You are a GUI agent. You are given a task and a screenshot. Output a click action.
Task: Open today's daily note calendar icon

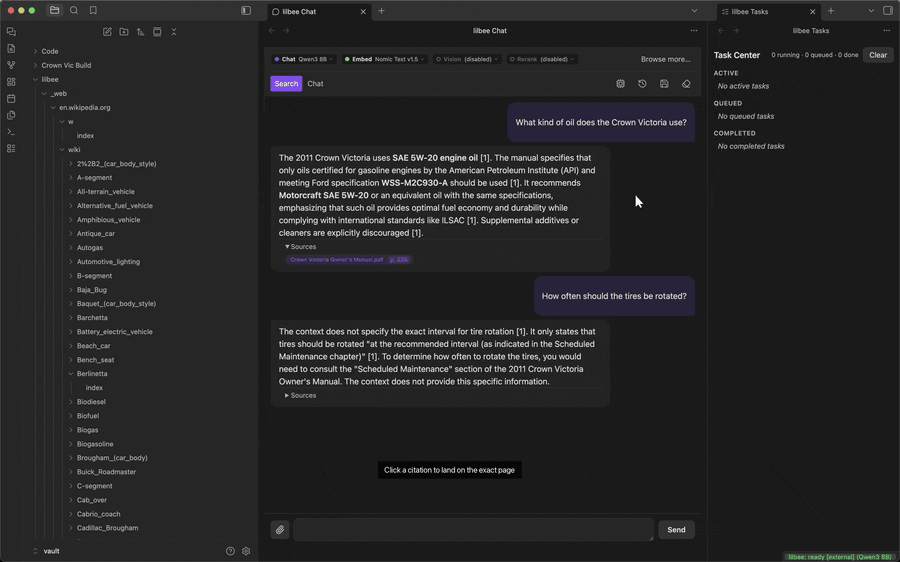tap(11, 98)
